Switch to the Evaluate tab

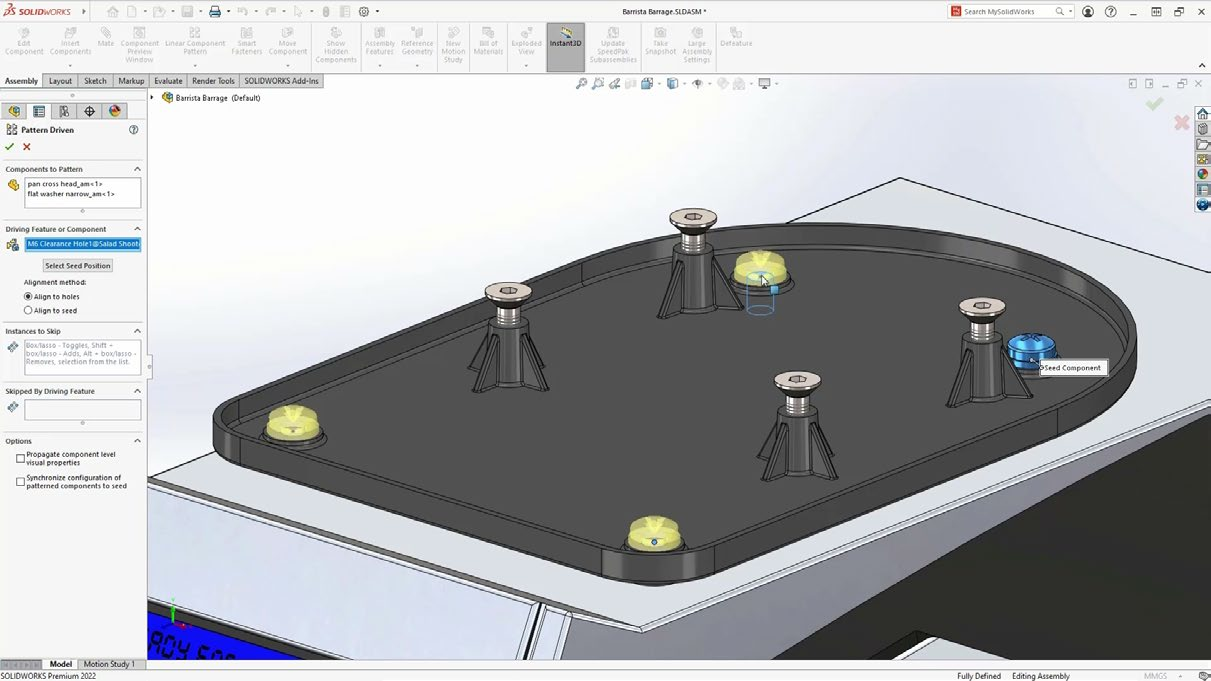(x=168, y=81)
